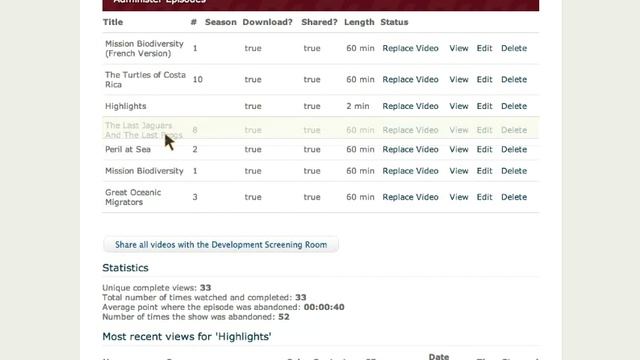This screenshot has height=360, width=640.
Task: Click 'Number of times the show was abandoned' line
Action: click(x=196, y=317)
